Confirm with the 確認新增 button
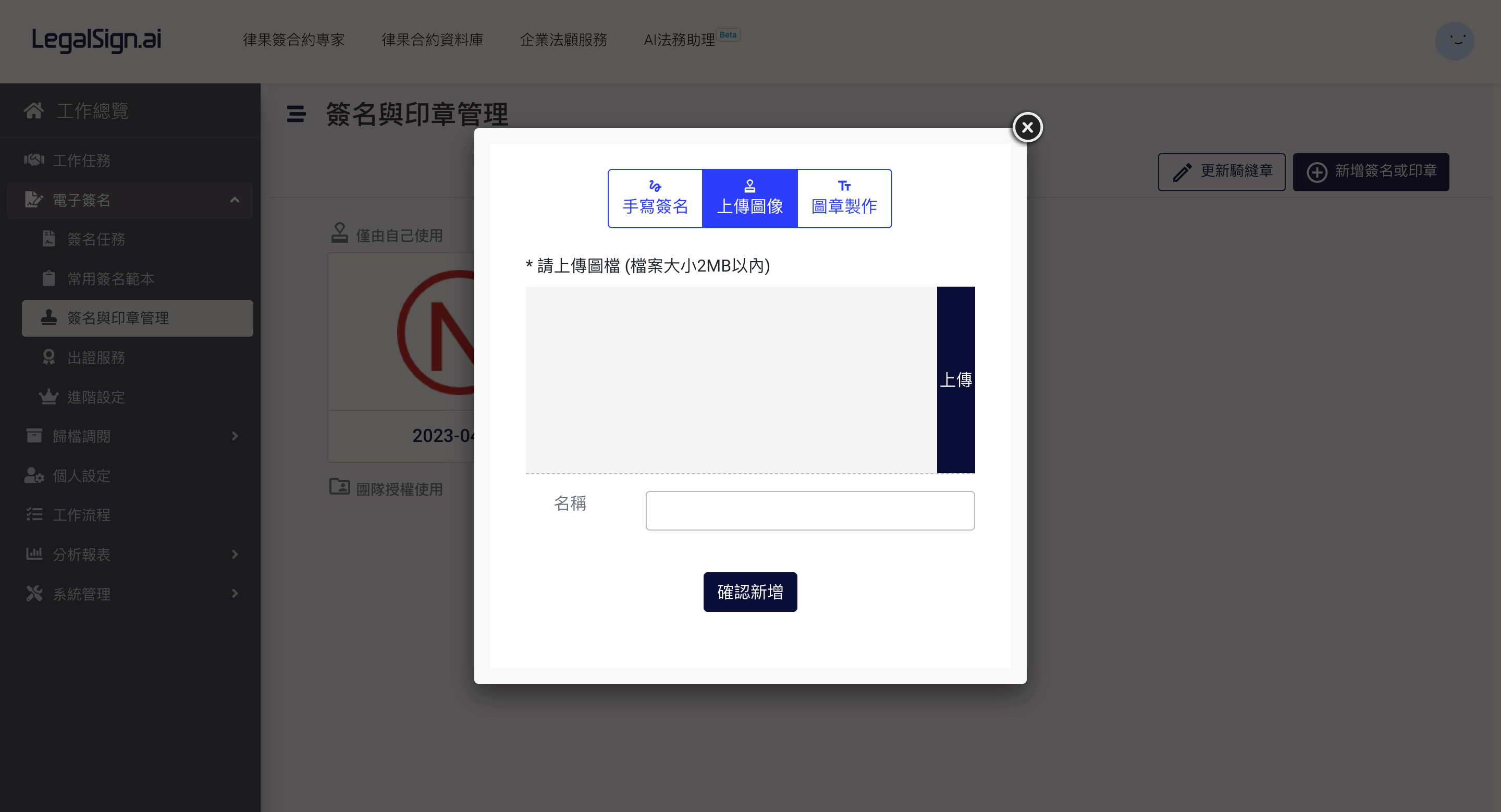 pyautogui.click(x=750, y=592)
